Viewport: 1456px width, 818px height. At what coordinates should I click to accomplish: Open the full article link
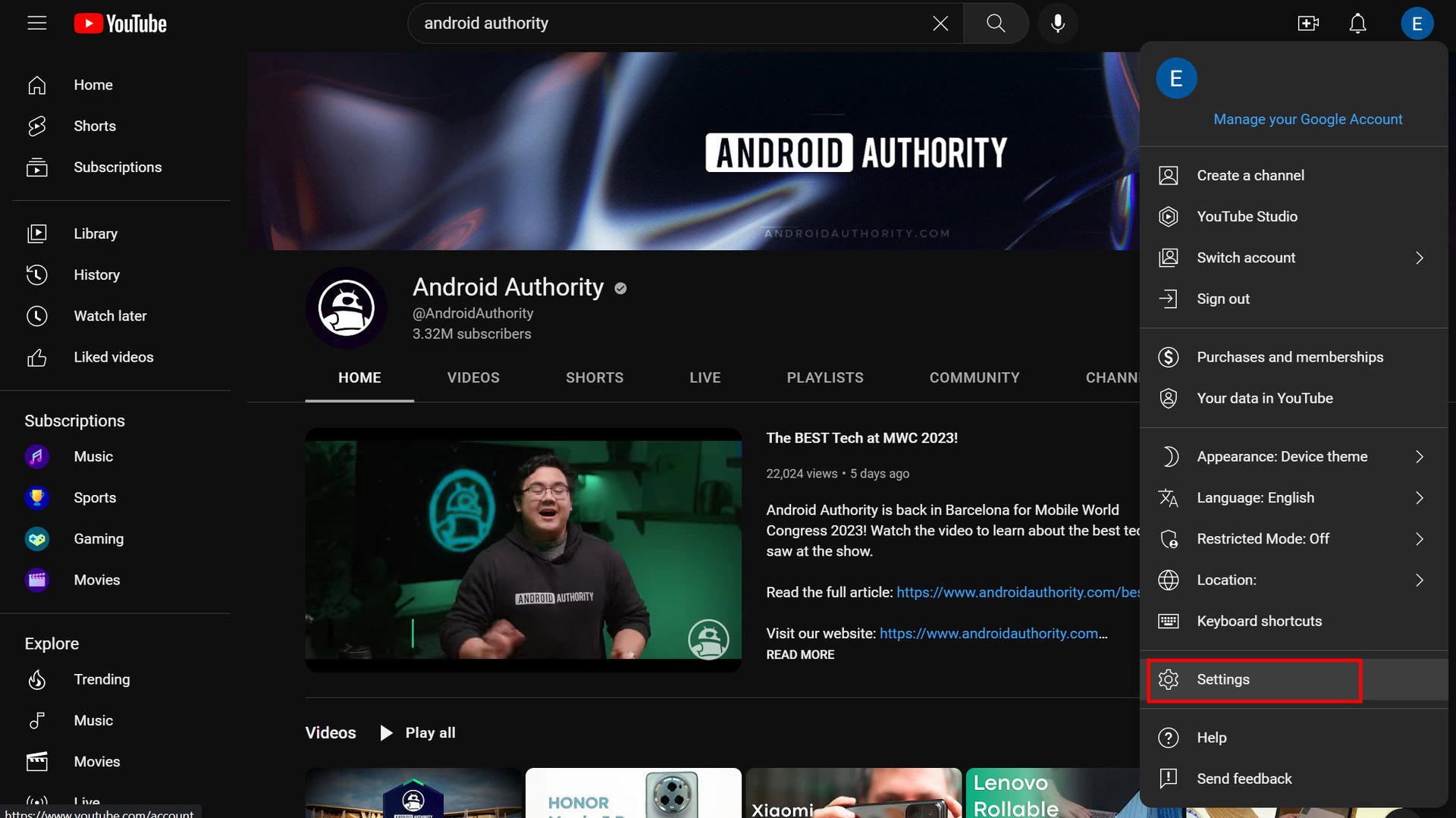1018,592
